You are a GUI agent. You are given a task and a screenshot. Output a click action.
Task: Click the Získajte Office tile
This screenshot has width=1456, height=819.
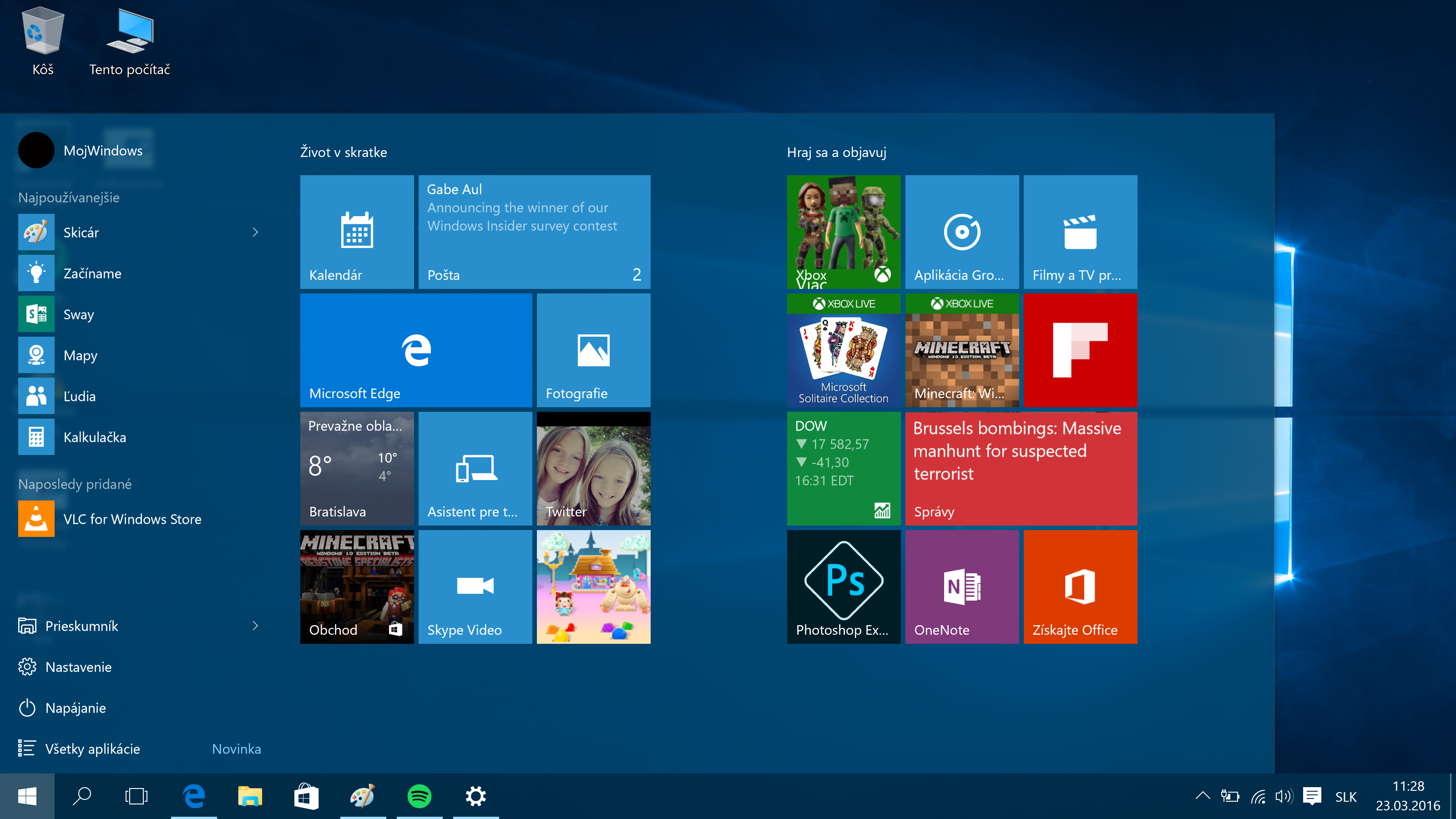pyautogui.click(x=1080, y=586)
